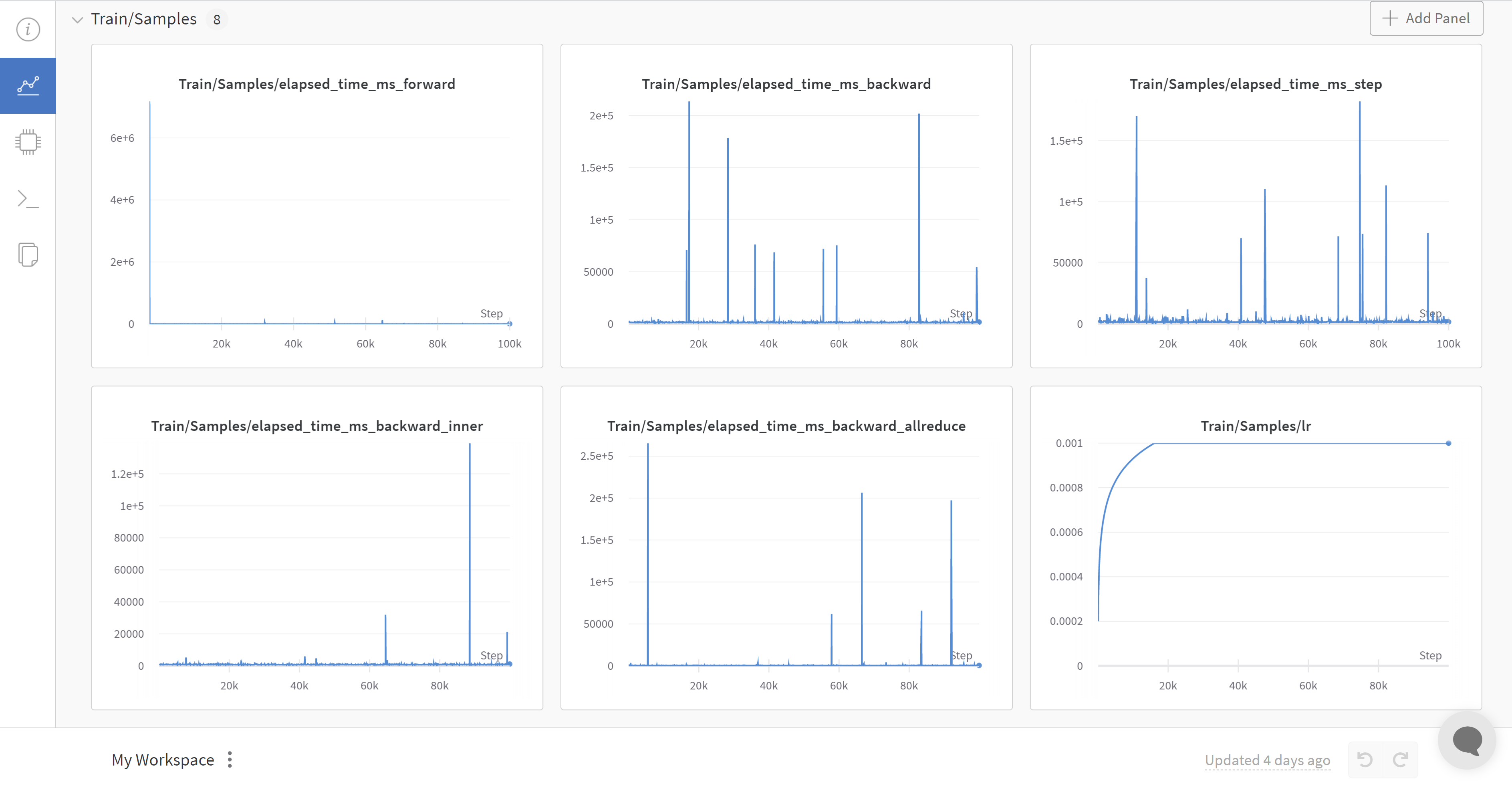The height and width of the screenshot is (790, 1512).
Task: Click the backward_inner chart's 60000 axis label
Action: point(129,570)
